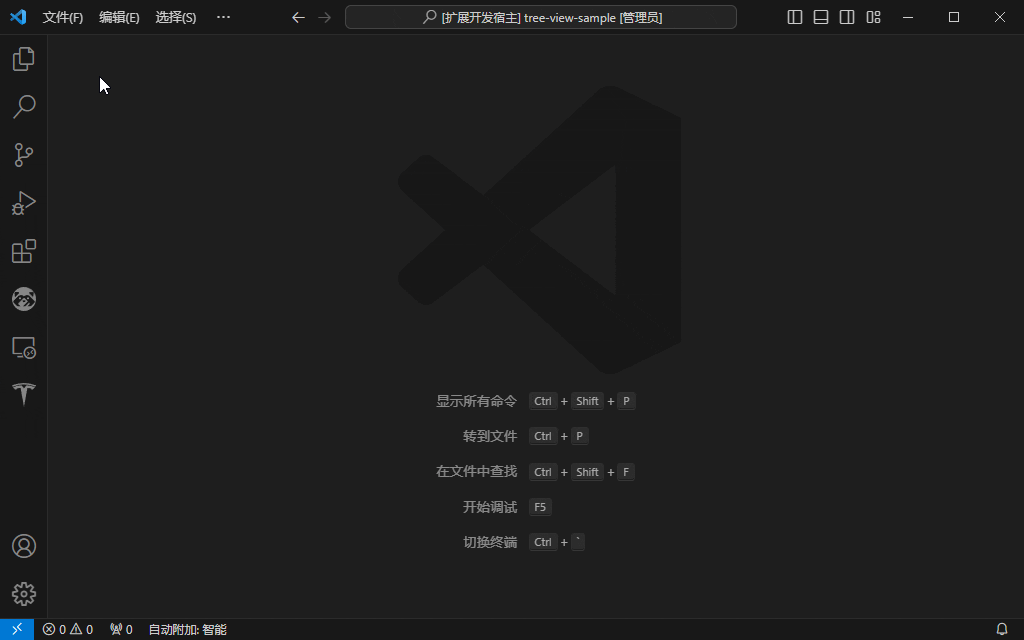The image size is (1024, 640).
Task: Click the Tesla logo icon in activity bar
Action: coord(23,394)
